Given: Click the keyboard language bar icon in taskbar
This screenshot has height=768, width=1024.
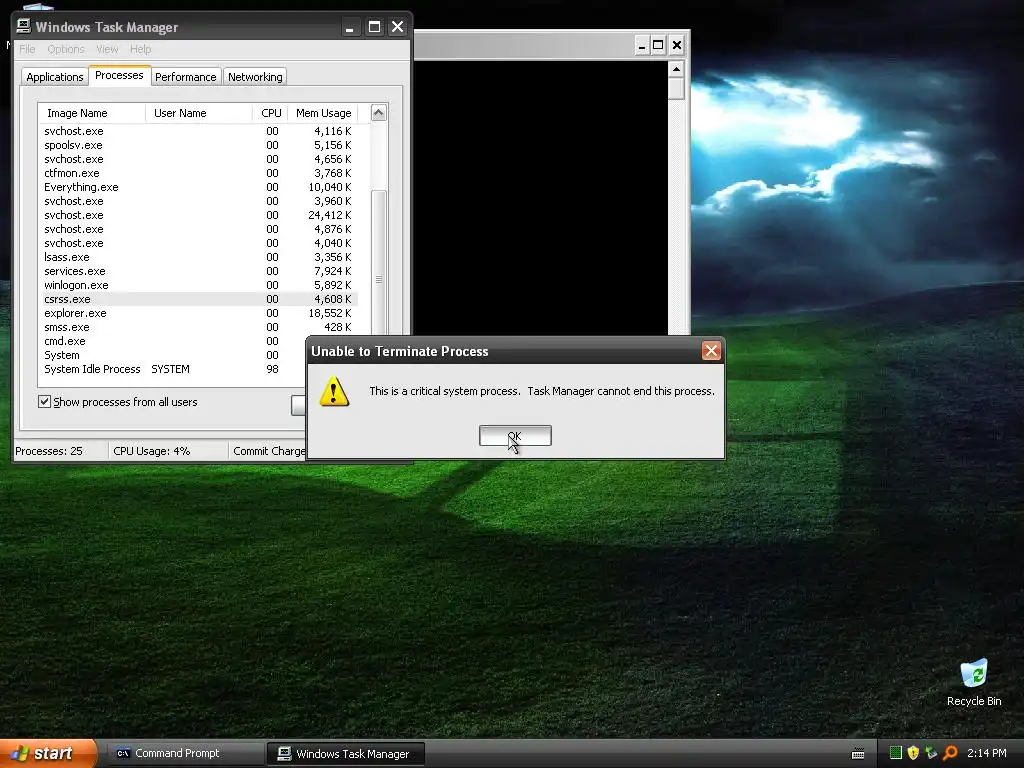Looking at the screenshot, I should tap(858, 754).
